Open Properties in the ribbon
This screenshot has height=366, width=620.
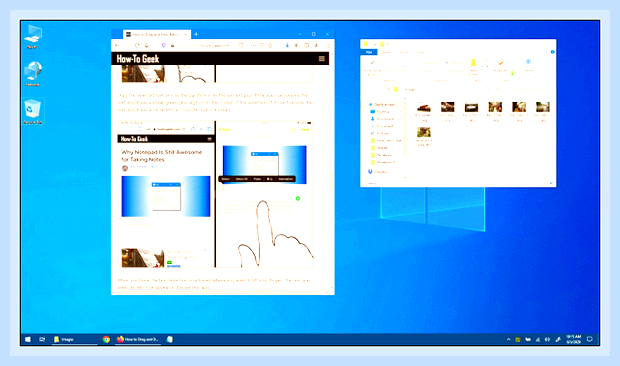click(x=501, y=67)
